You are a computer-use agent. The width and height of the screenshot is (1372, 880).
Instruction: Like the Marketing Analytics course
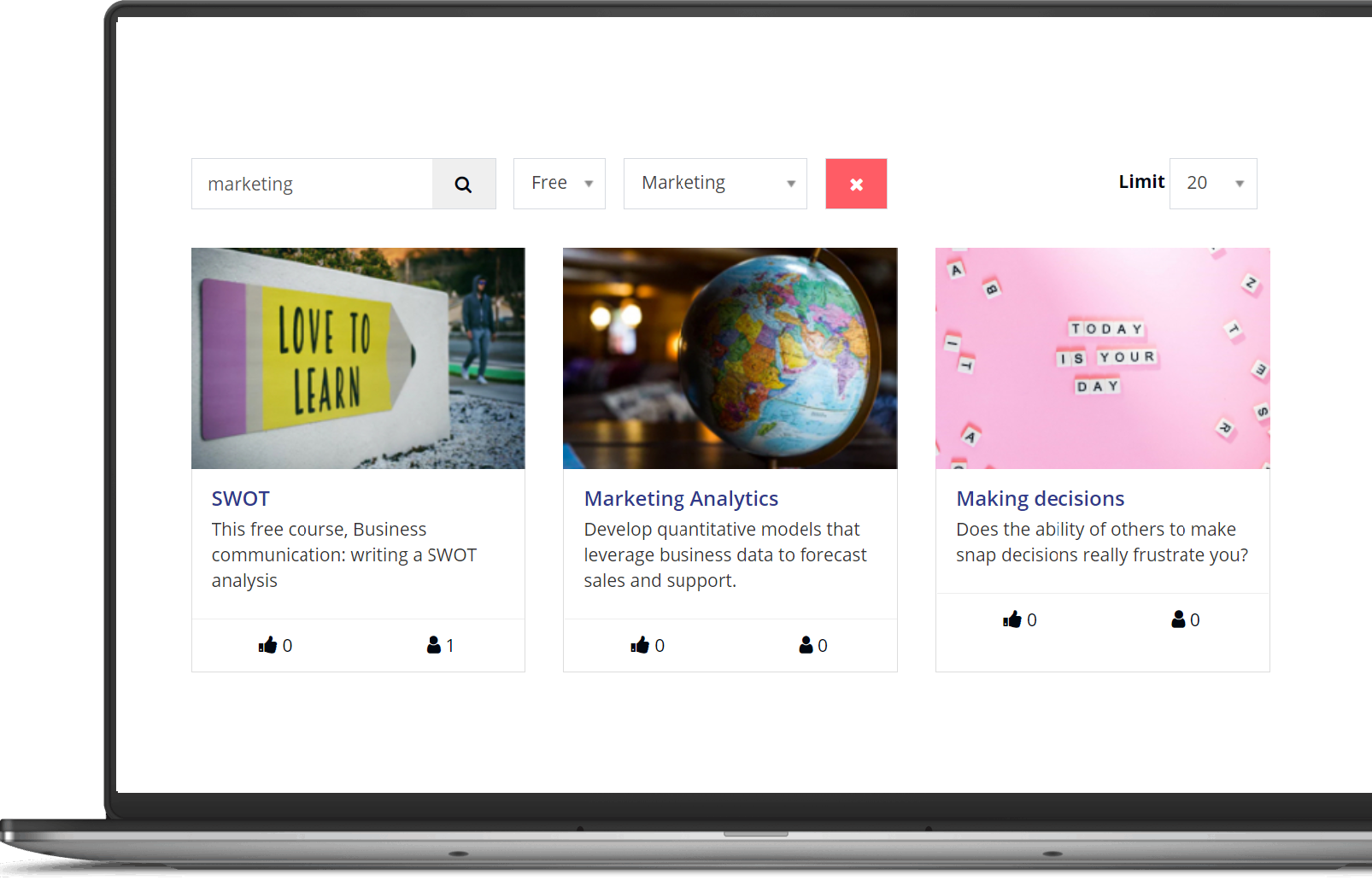(640, 645)
